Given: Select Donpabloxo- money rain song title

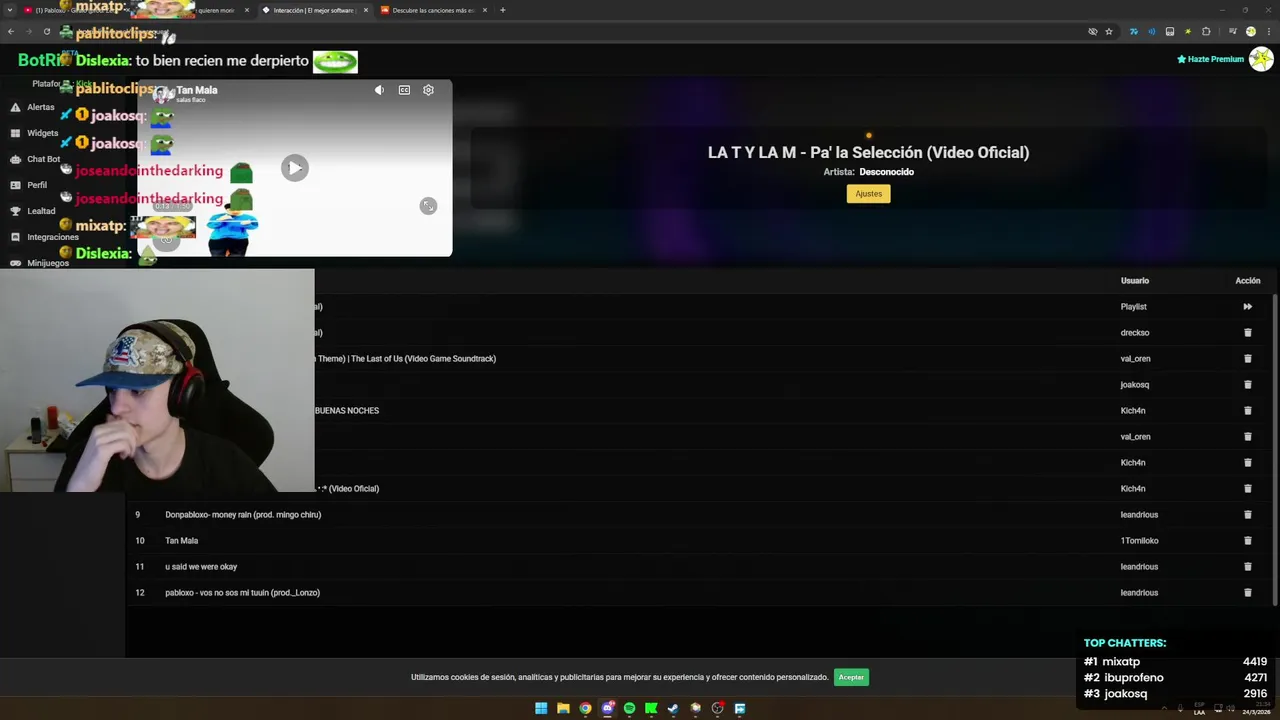Looking at the screenshot, I should point(243,515).
